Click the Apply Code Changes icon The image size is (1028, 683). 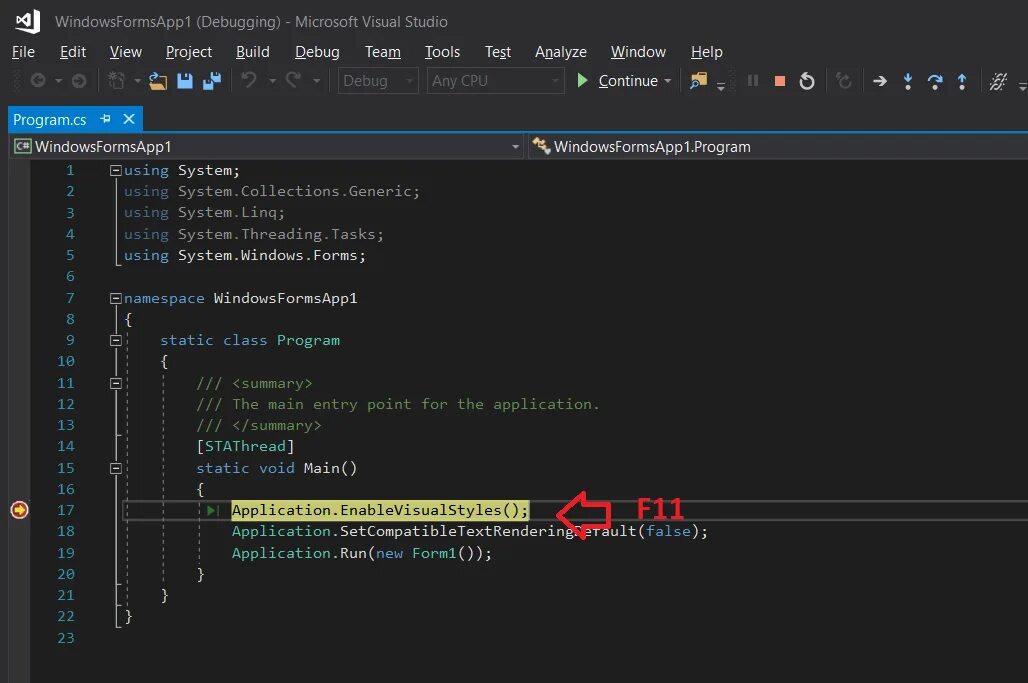click(x=844, y=81)
